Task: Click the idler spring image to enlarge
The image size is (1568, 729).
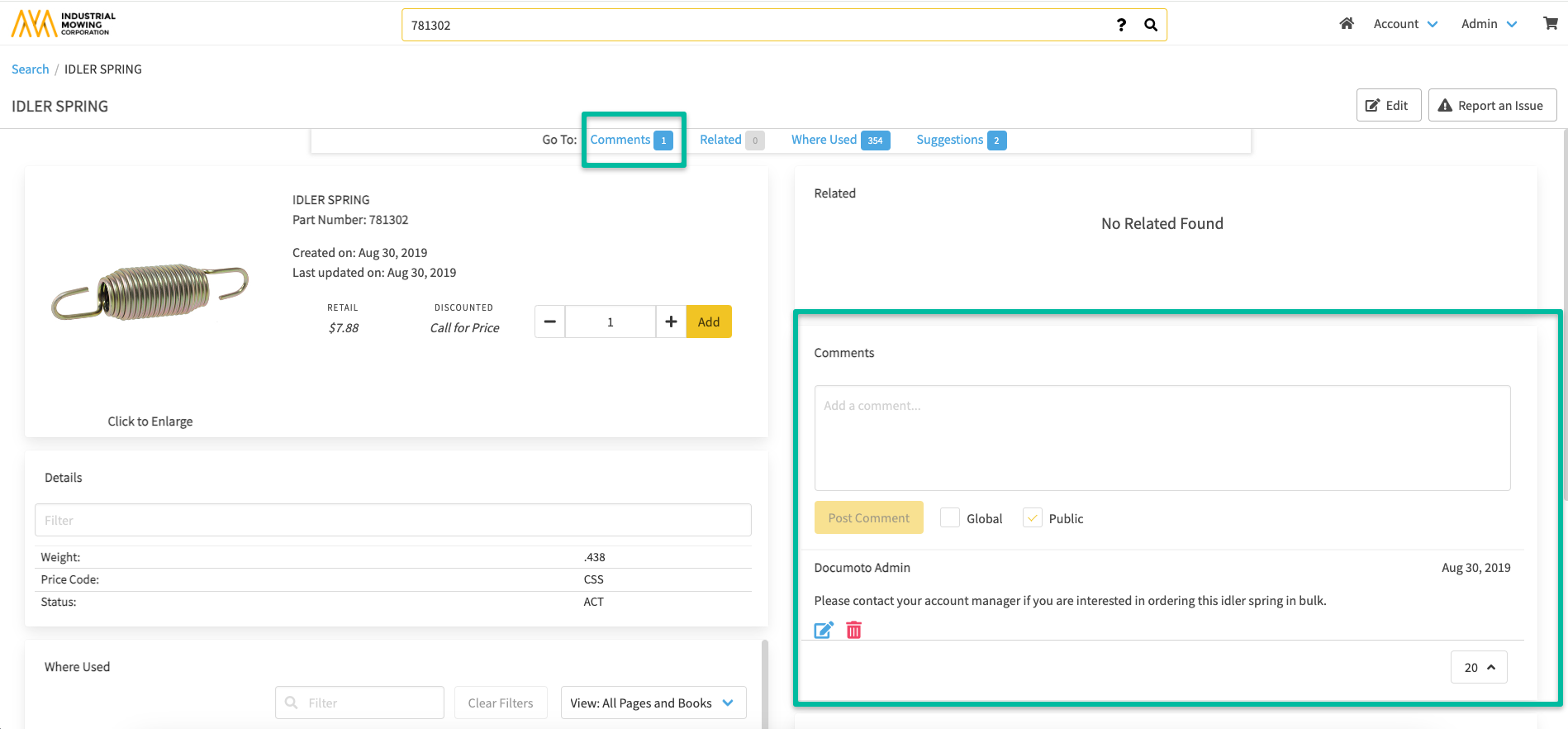Action: pyautogui.click(x=150, y=293)
